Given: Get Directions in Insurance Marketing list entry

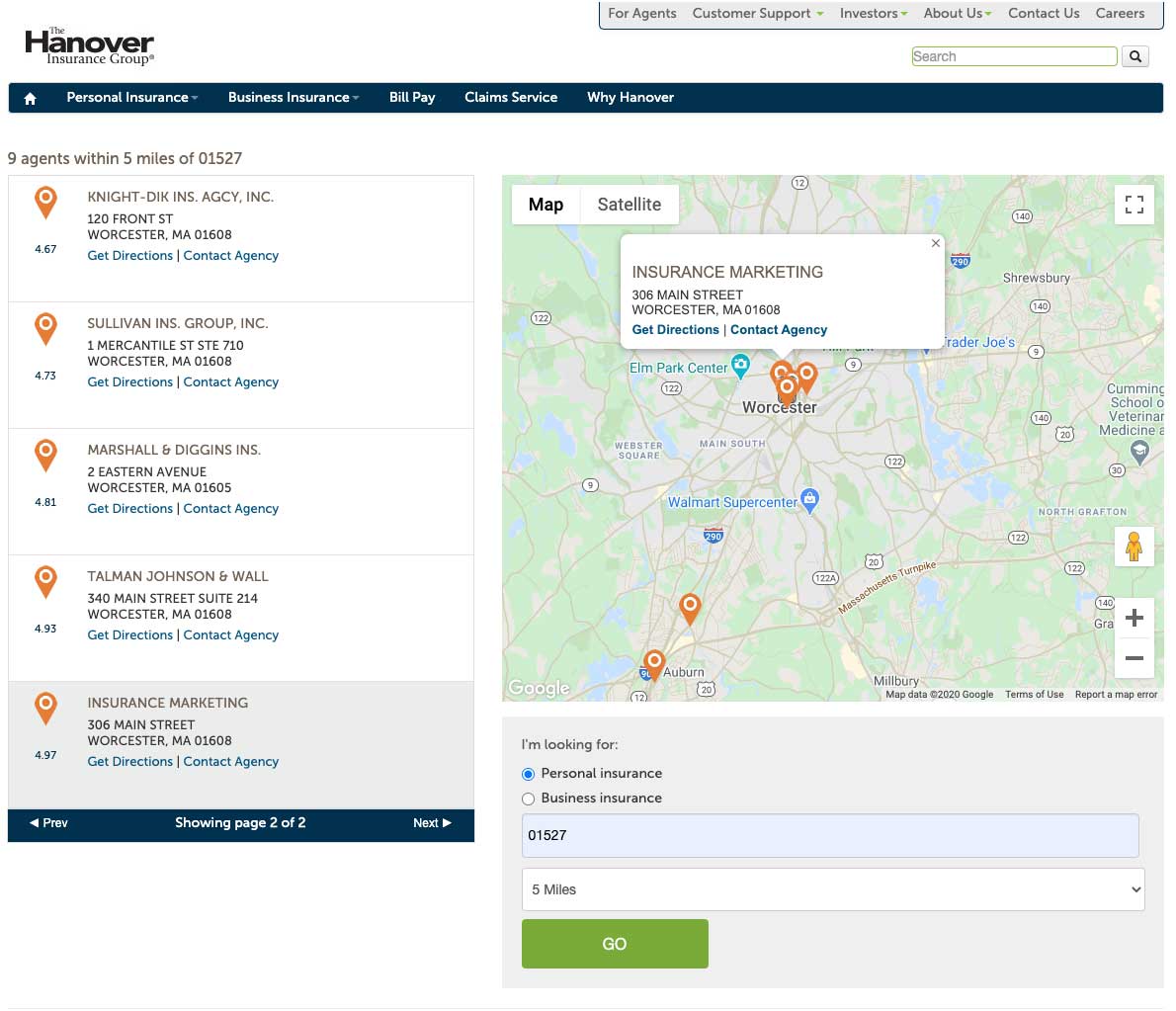Looking at the screenshot, I should click(129, 762).
